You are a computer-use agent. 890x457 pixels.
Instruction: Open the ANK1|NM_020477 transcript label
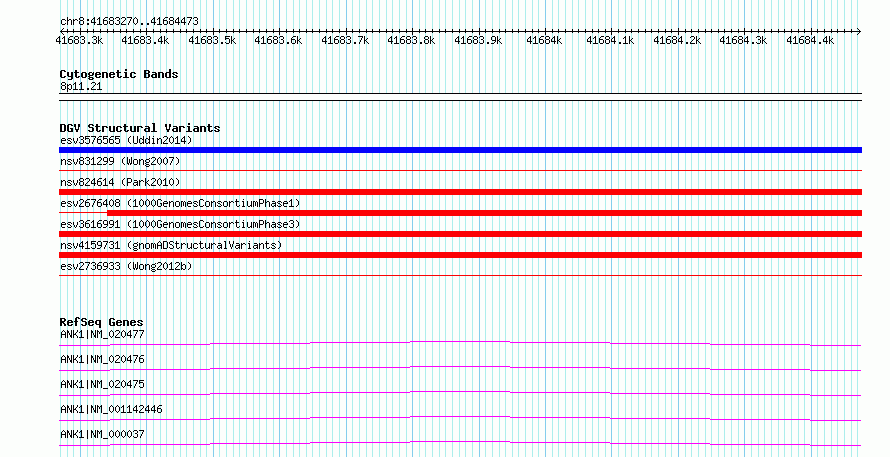(x=102, y=334)
